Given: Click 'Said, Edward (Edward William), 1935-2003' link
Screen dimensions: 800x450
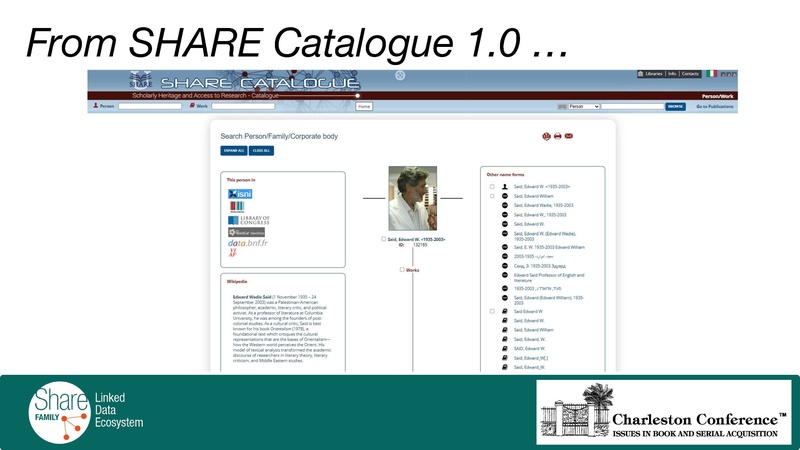Looking at the screenshot, I should pyautogui.click(x=548, y=300).
